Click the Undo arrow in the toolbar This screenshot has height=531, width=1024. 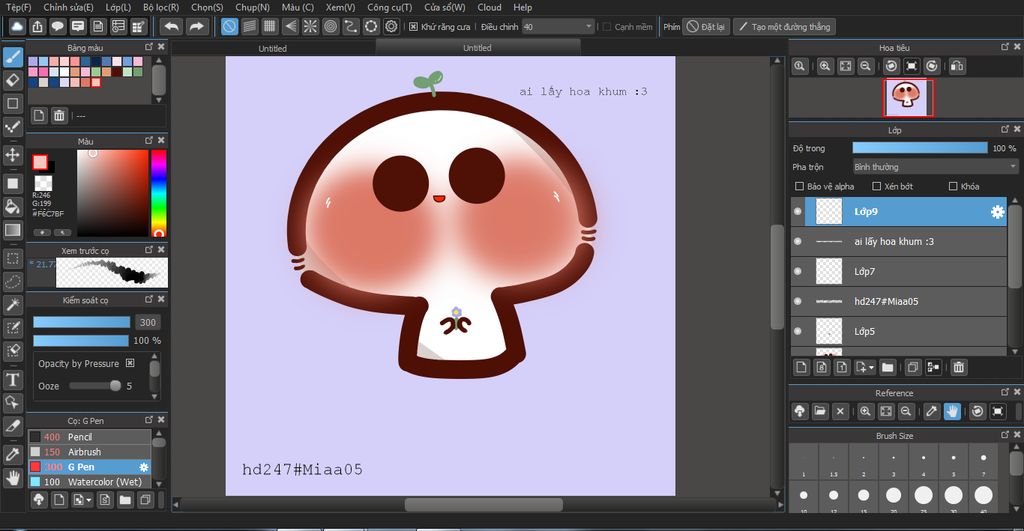click(171, 27)
